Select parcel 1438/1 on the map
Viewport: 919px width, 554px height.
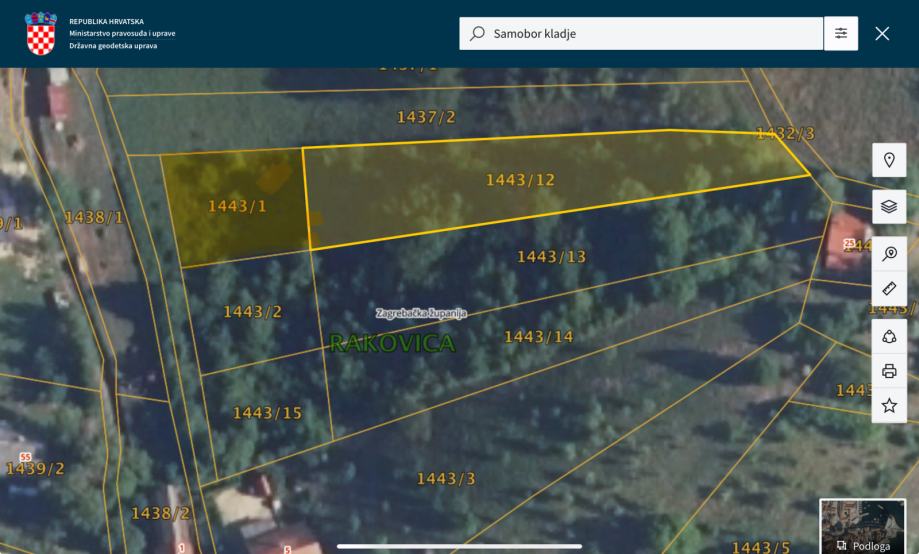(x=94, y=217)
